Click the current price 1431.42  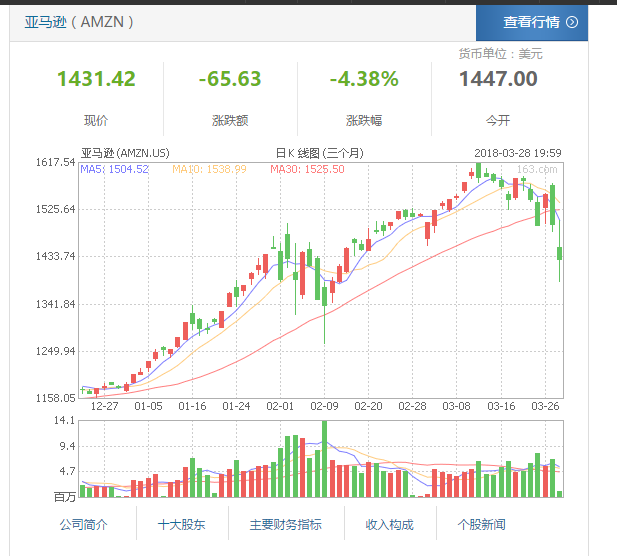[x=96, y=79]
